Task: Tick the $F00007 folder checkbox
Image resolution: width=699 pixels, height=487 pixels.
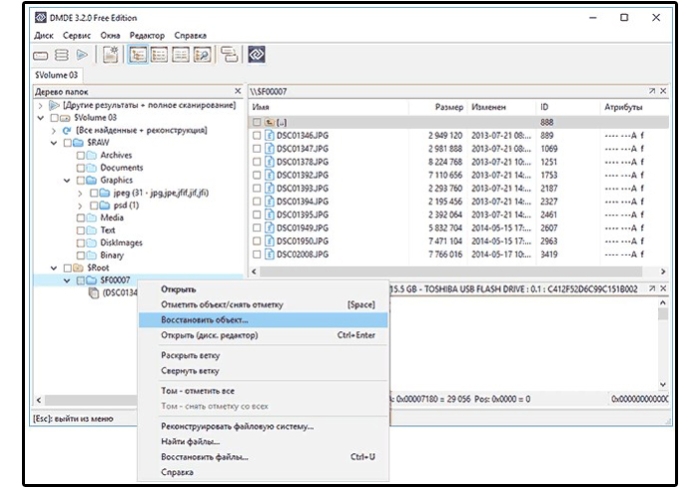Action: tap(81, 281)
